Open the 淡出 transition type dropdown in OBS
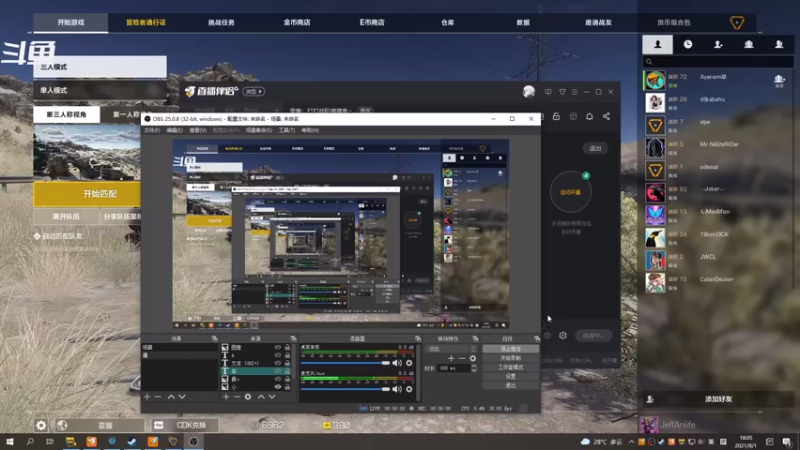800x450 pixels. [451, 349]
